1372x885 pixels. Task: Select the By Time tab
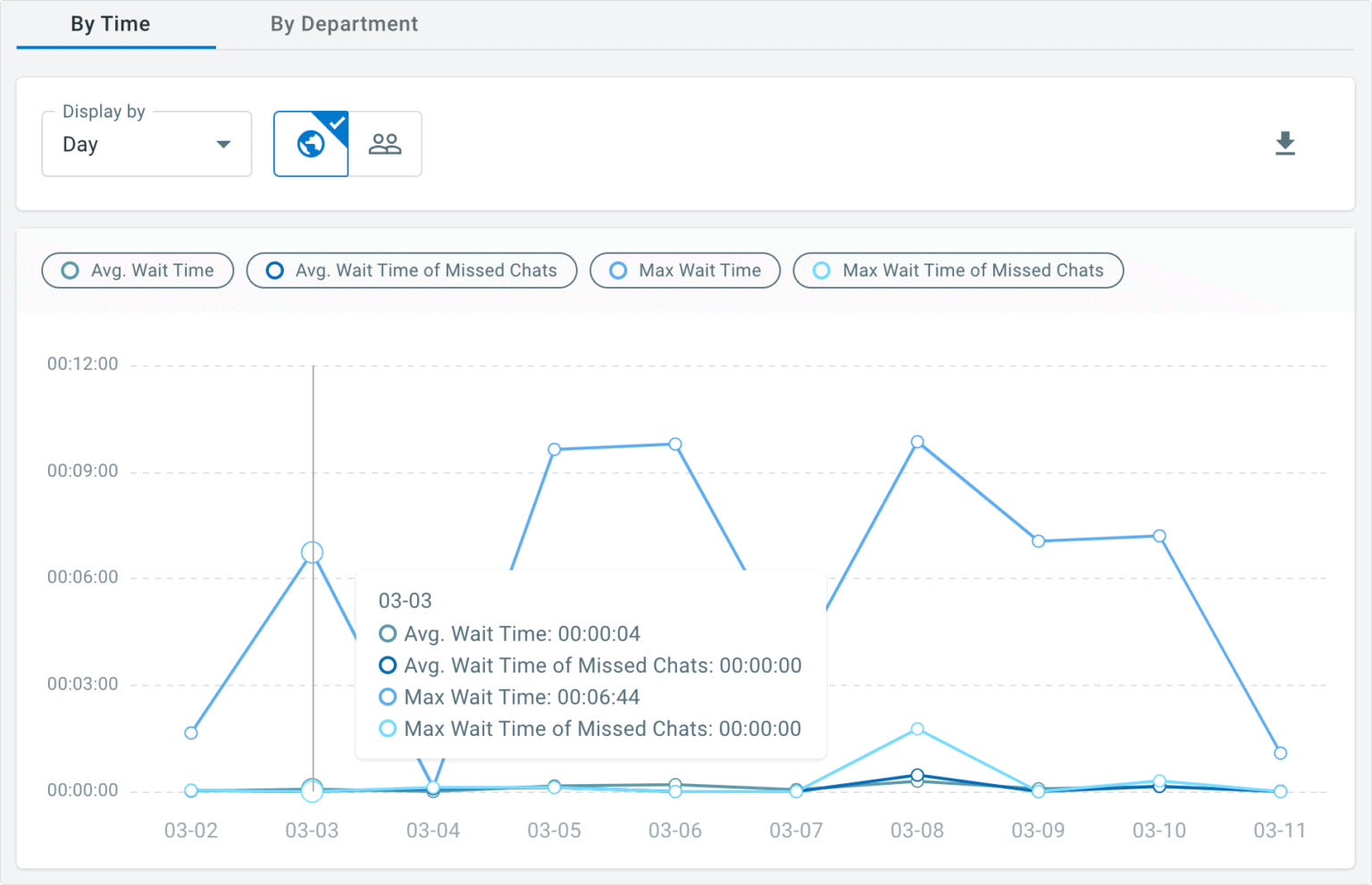click(110, 24)
